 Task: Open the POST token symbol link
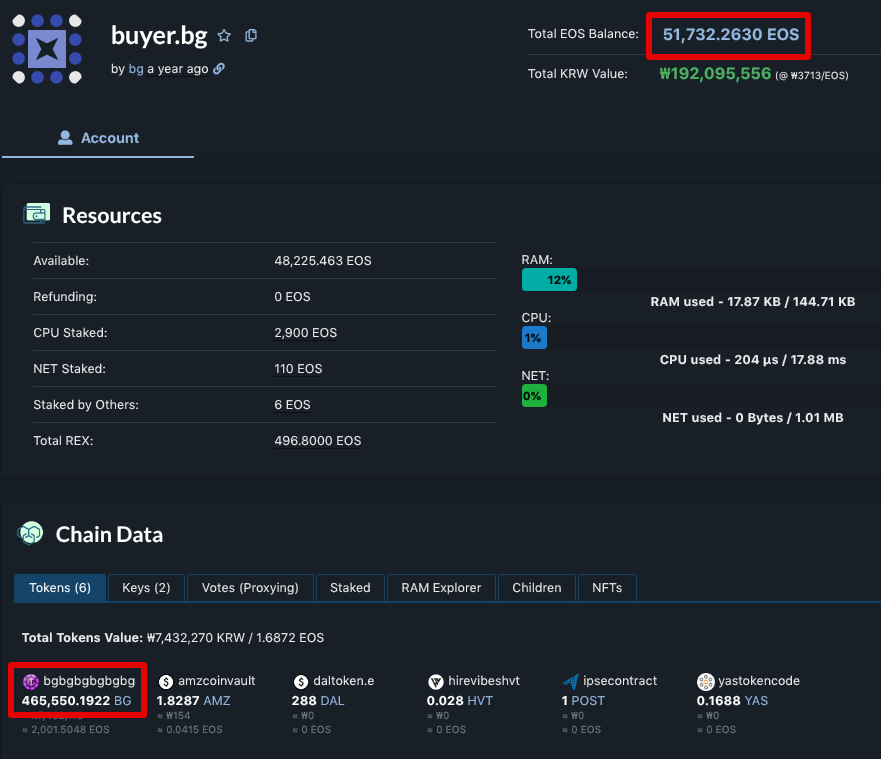click(588, 701)
